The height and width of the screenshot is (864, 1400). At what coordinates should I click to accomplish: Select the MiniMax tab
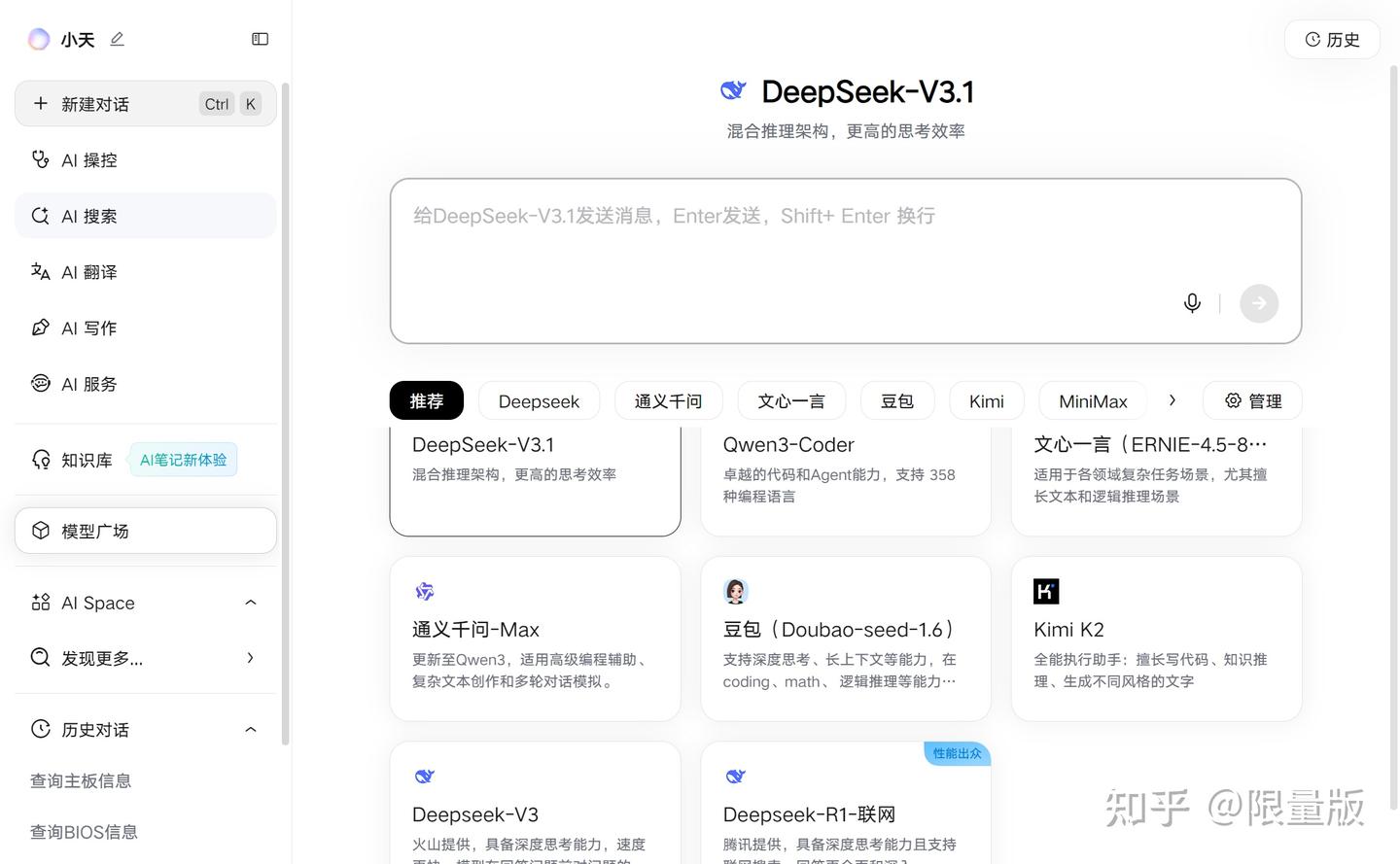1093,400
